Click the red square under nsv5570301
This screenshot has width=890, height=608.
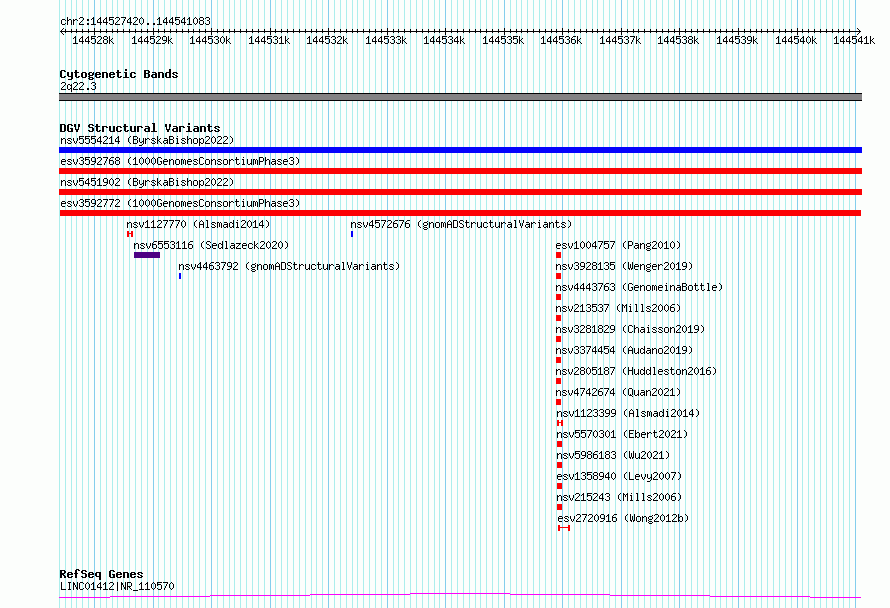559,444
